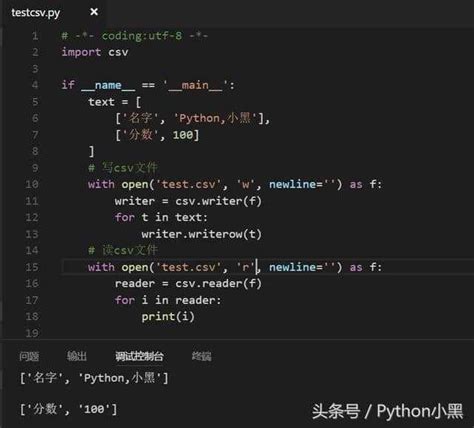Image resolution: width=474 pixels, height=428 pixels.
Task: Click the 'for t in text:' line
Action: 161,218
